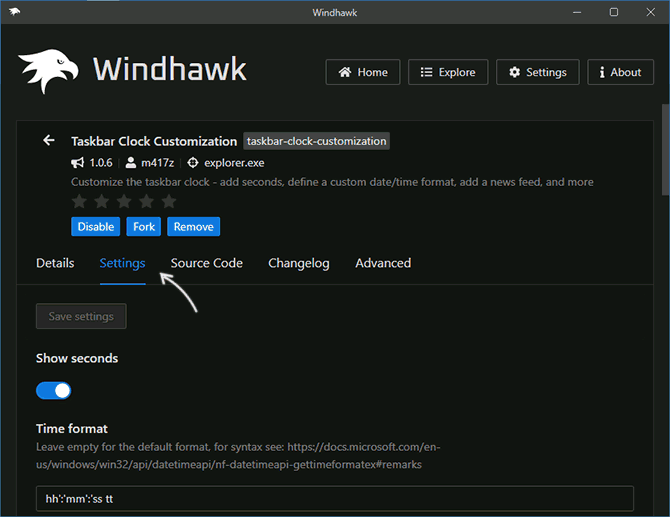Image resolution: width=670 pixels, height=517 pixels.
Task: Open the Home page
Action: click(x=363, y=72)
